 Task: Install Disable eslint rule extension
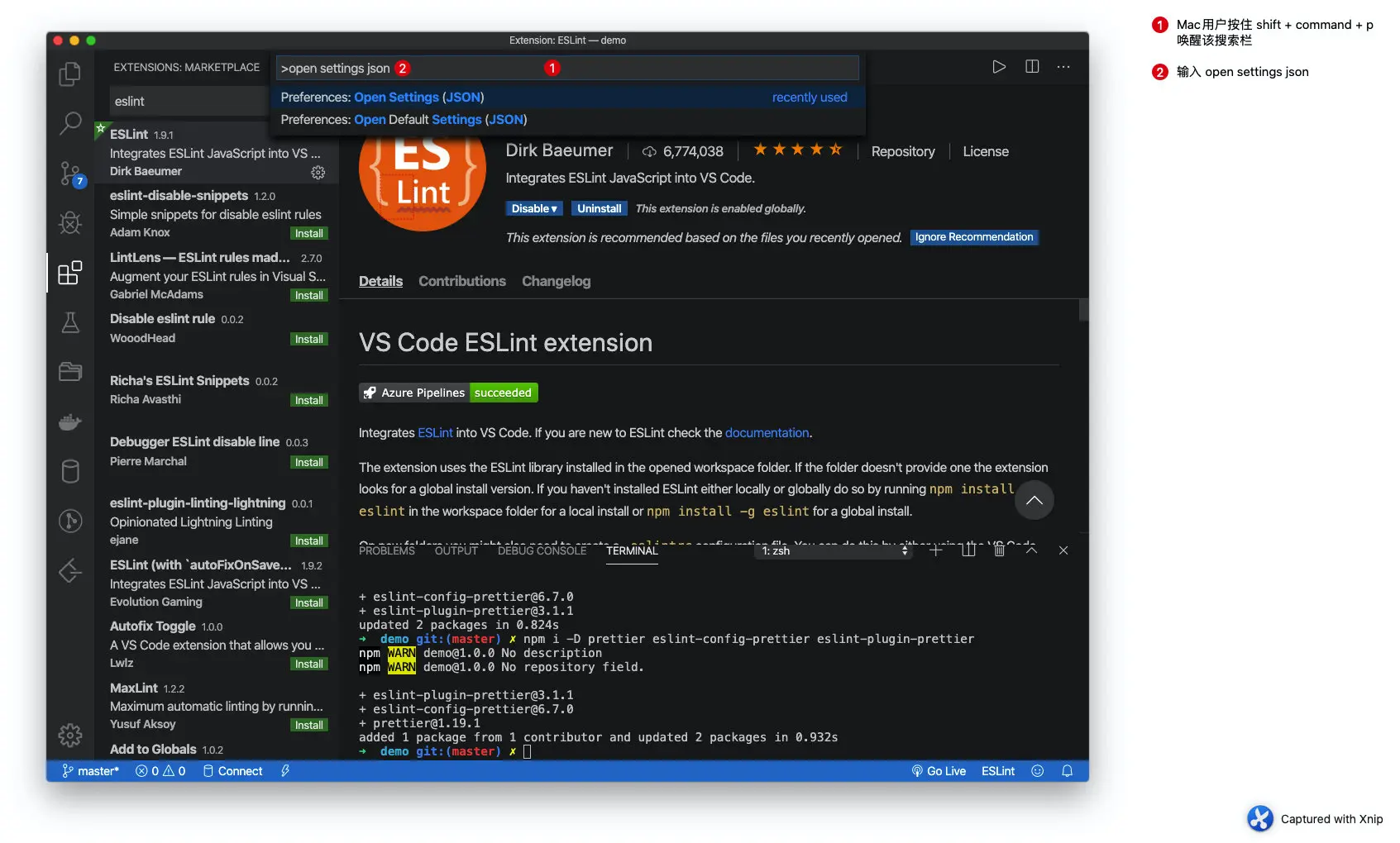(309, 340)
